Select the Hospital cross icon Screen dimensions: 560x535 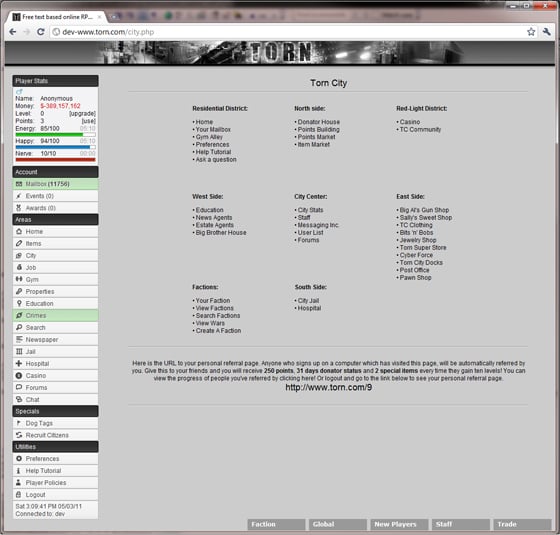[19, 363]
